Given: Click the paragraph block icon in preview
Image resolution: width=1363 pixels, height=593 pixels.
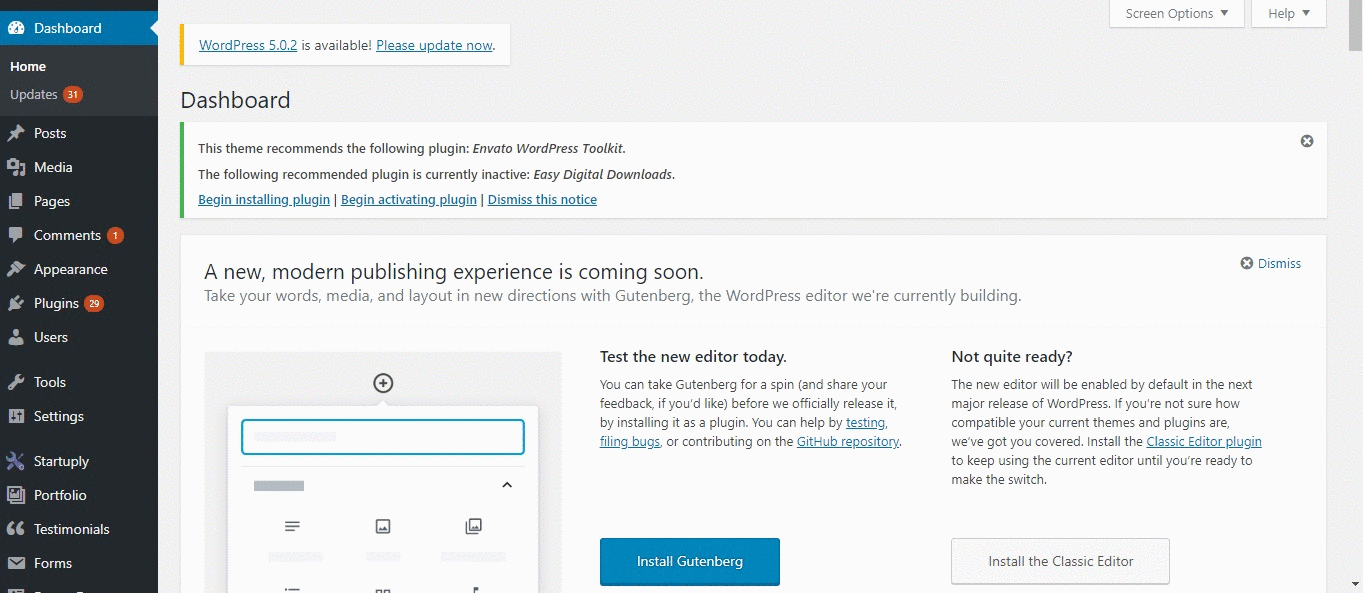Looking at the screenshot, I should (292, 526).
